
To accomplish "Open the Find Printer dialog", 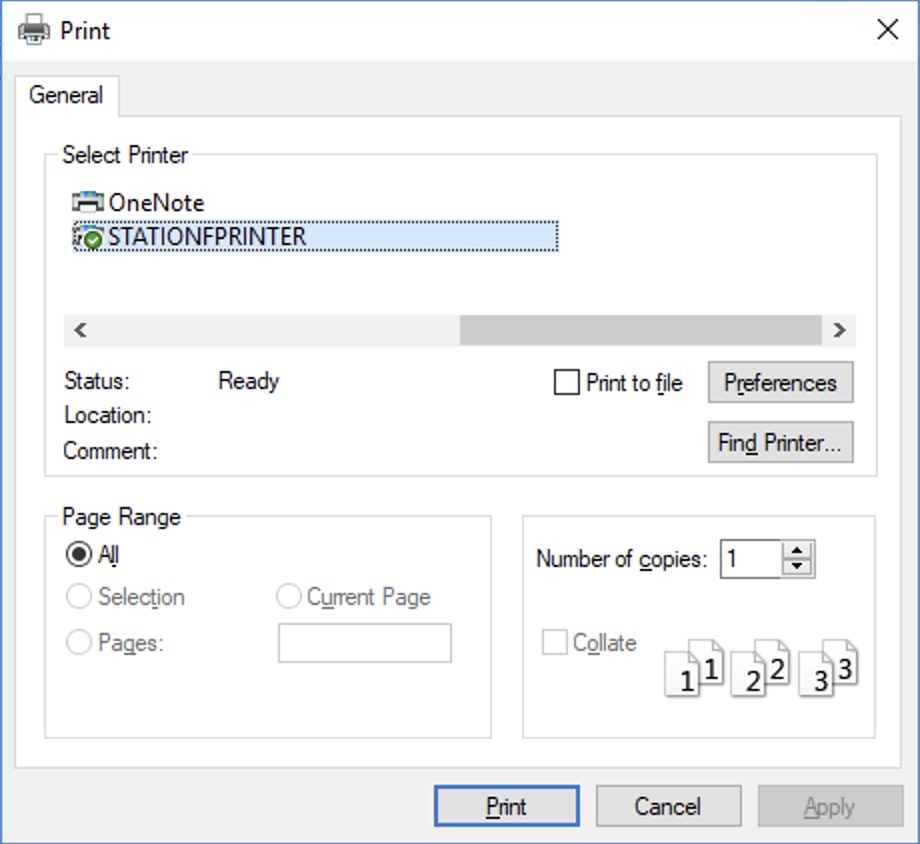I will click(x=780, y=443).
